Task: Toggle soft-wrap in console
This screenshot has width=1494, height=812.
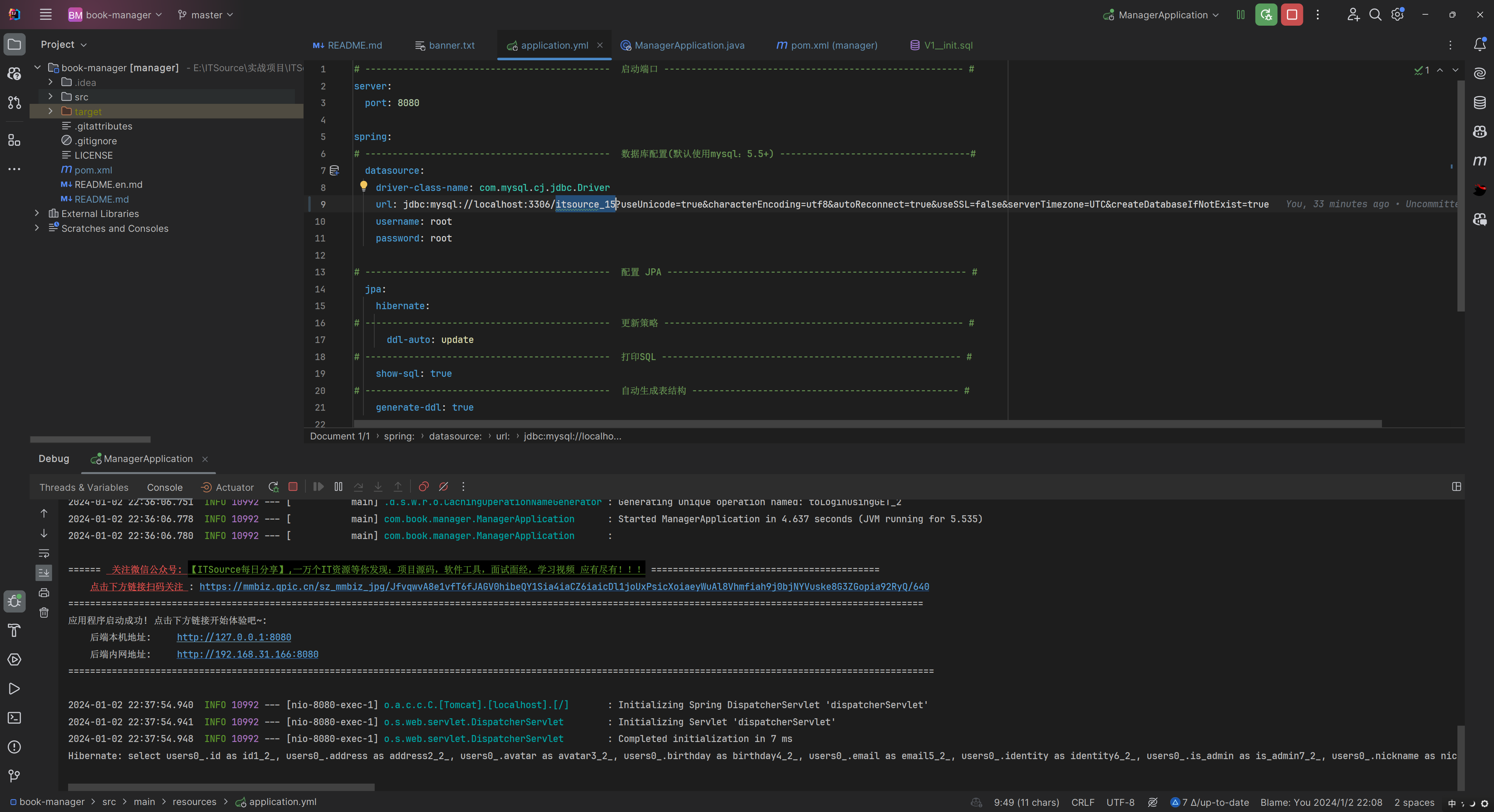Action: click(x=44, y=553)
